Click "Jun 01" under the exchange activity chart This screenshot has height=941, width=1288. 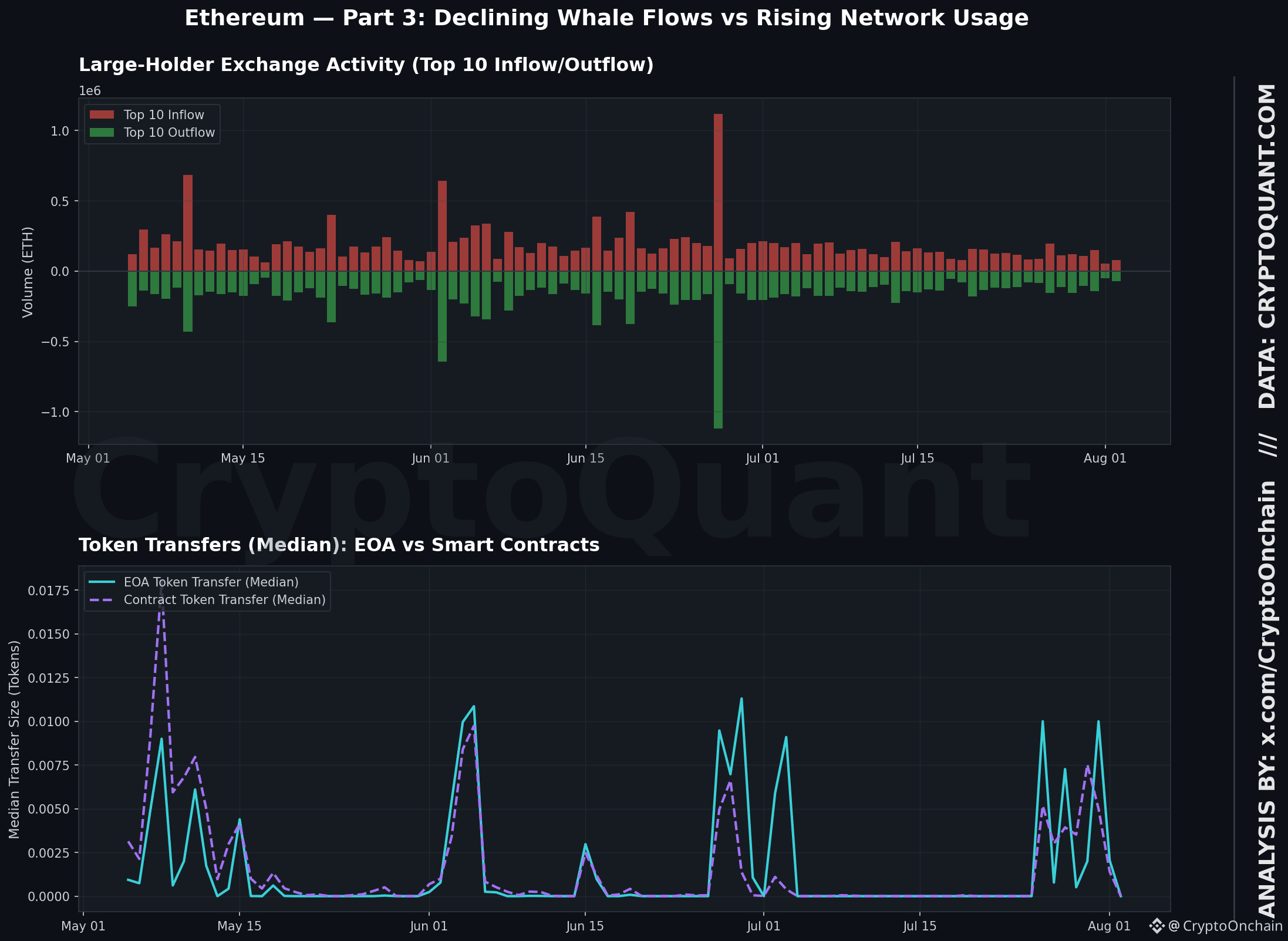[x=430, y=458]
